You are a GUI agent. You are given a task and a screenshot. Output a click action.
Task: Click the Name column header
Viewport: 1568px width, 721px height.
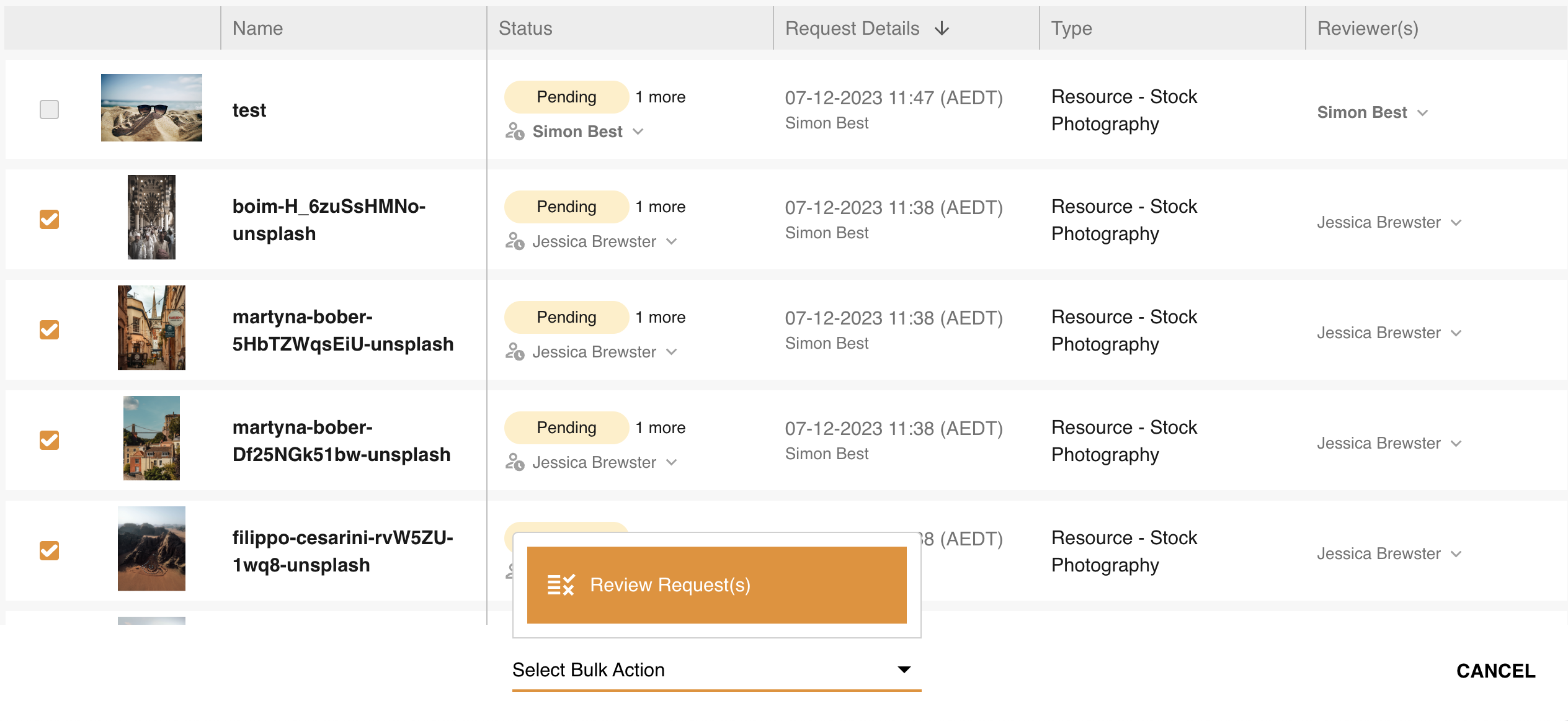(x=258, y=28)
